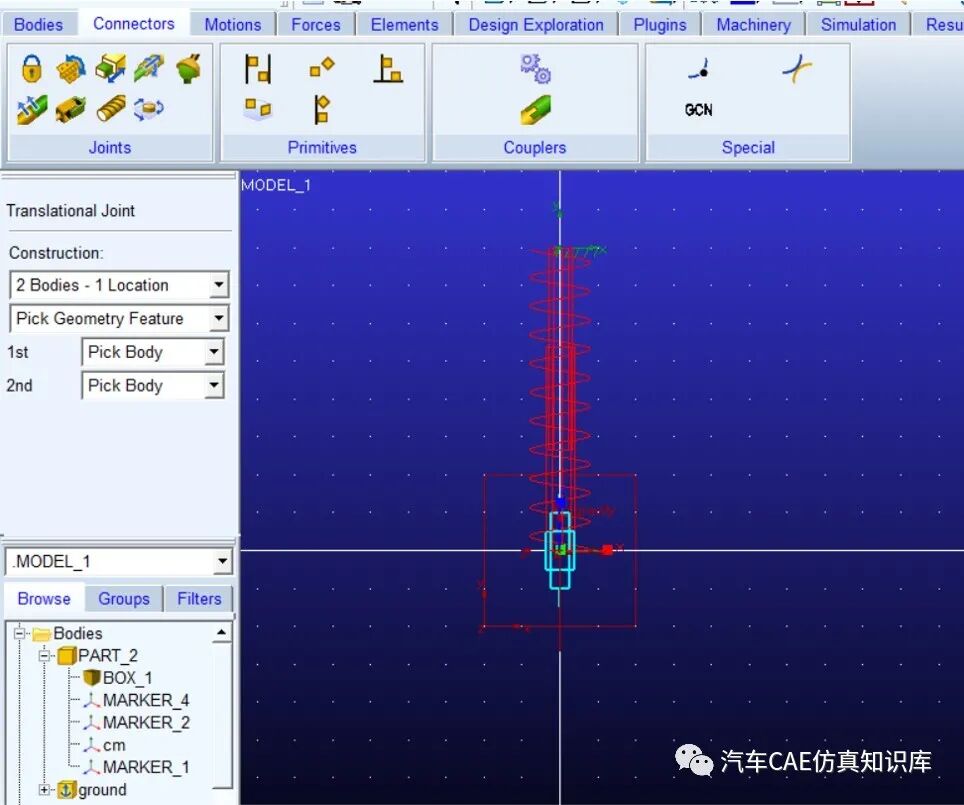Open the Bodies ribbon tab

pyautogui.click(x=38, y=25)
